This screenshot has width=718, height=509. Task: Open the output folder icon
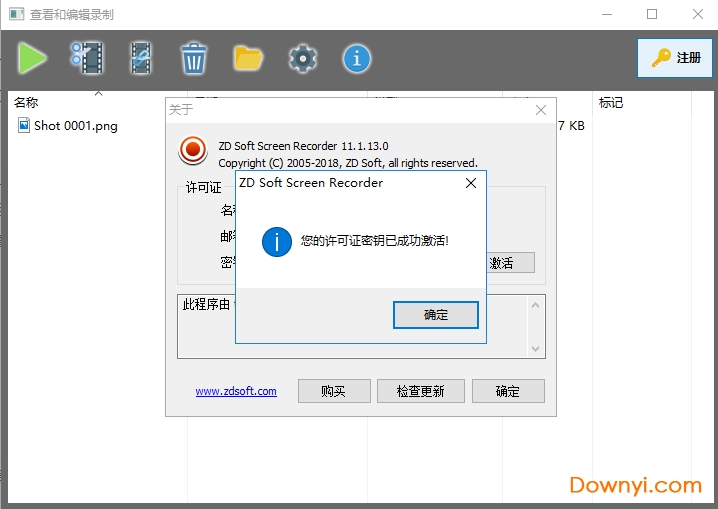pyautogui.click(x=248, y=58)
